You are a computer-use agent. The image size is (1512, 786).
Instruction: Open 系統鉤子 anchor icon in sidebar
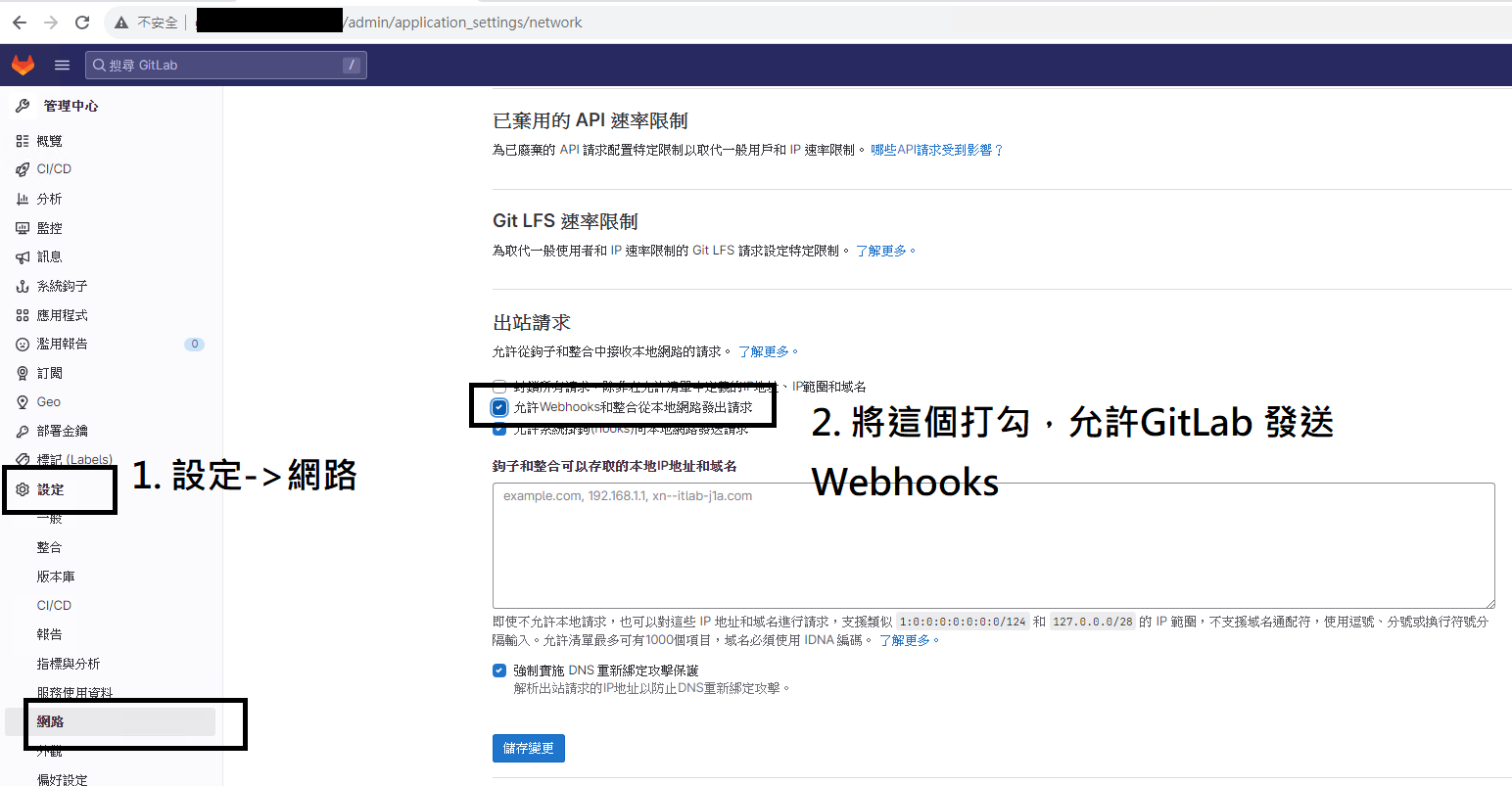(23, 286)
